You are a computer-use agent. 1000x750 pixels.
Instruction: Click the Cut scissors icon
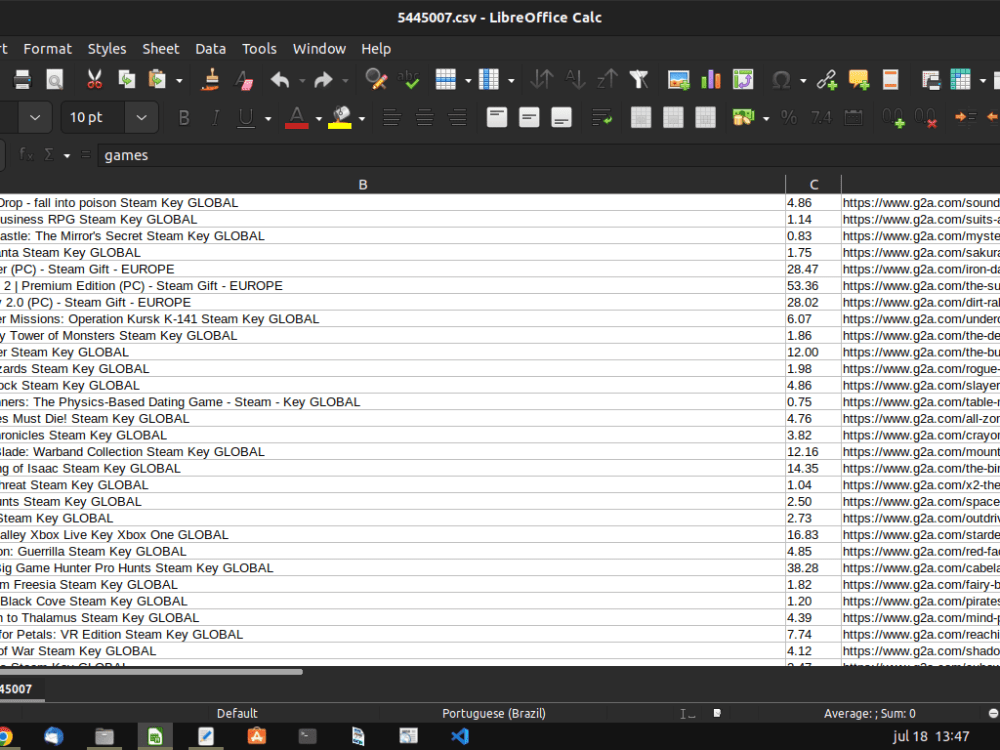[94, 80]
